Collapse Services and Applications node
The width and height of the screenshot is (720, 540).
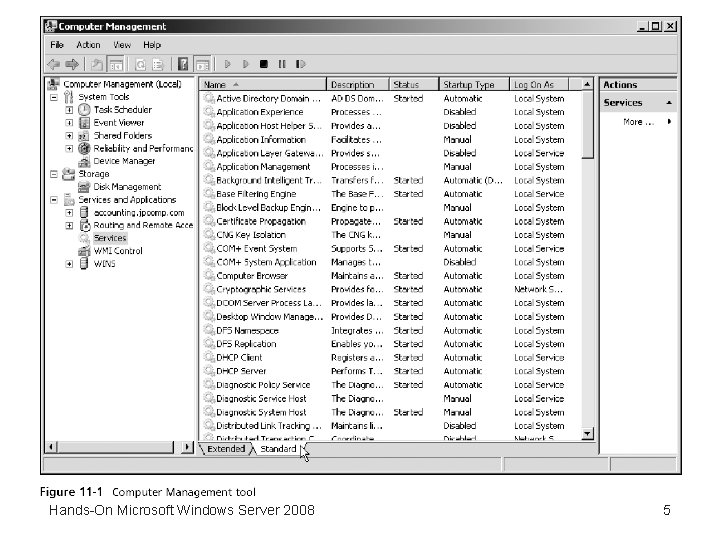click(x=54, y=200)
